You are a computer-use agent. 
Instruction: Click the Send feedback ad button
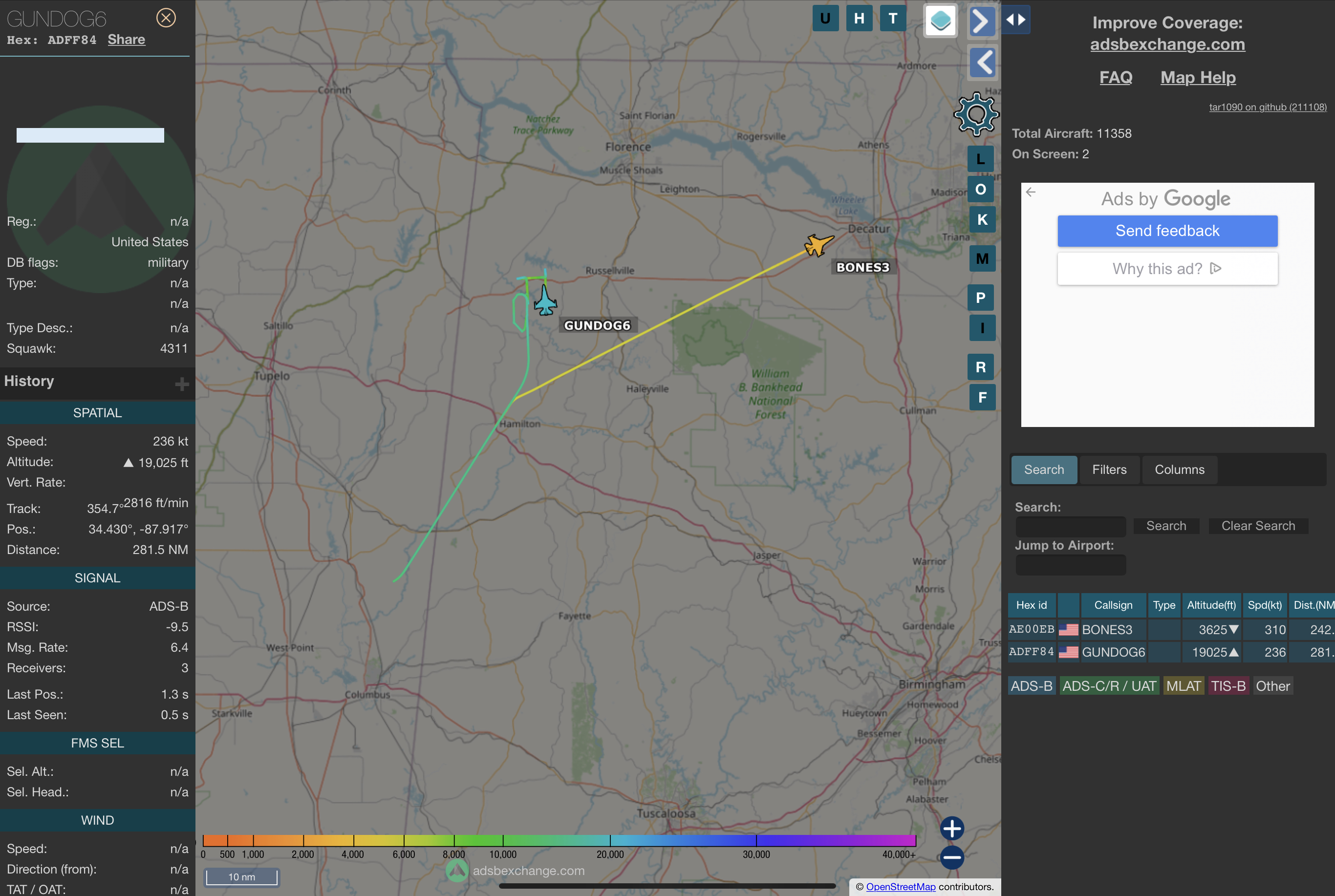(1167, 231)
